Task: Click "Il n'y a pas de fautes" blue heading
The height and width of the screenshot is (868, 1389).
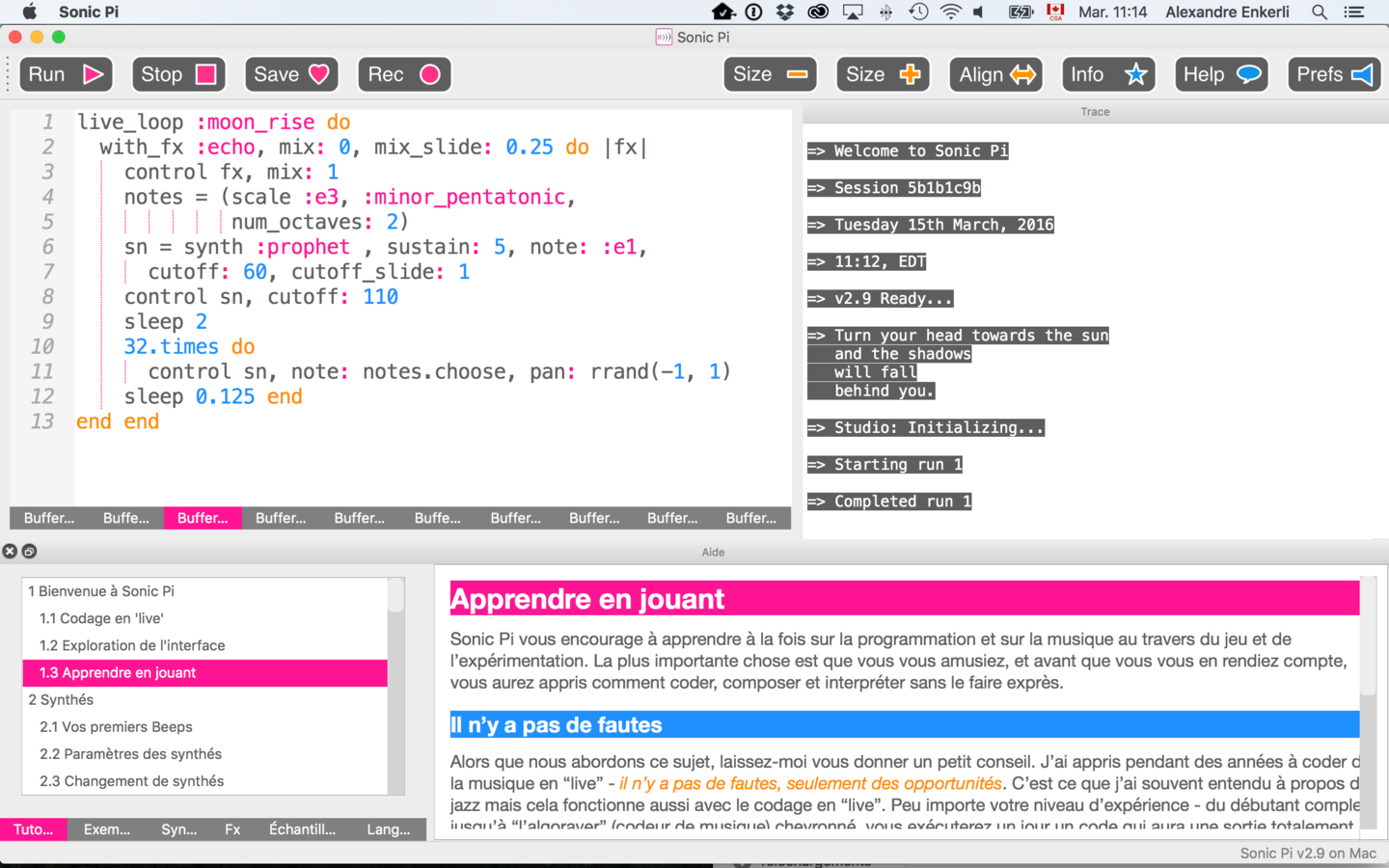Action: [x=905, y=724]
